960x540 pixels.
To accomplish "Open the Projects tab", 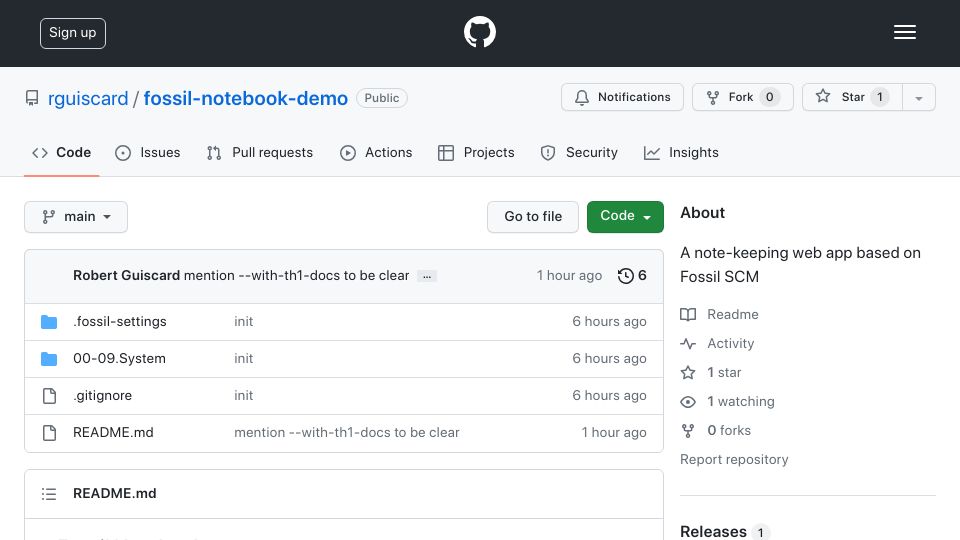I will [476, 152].
